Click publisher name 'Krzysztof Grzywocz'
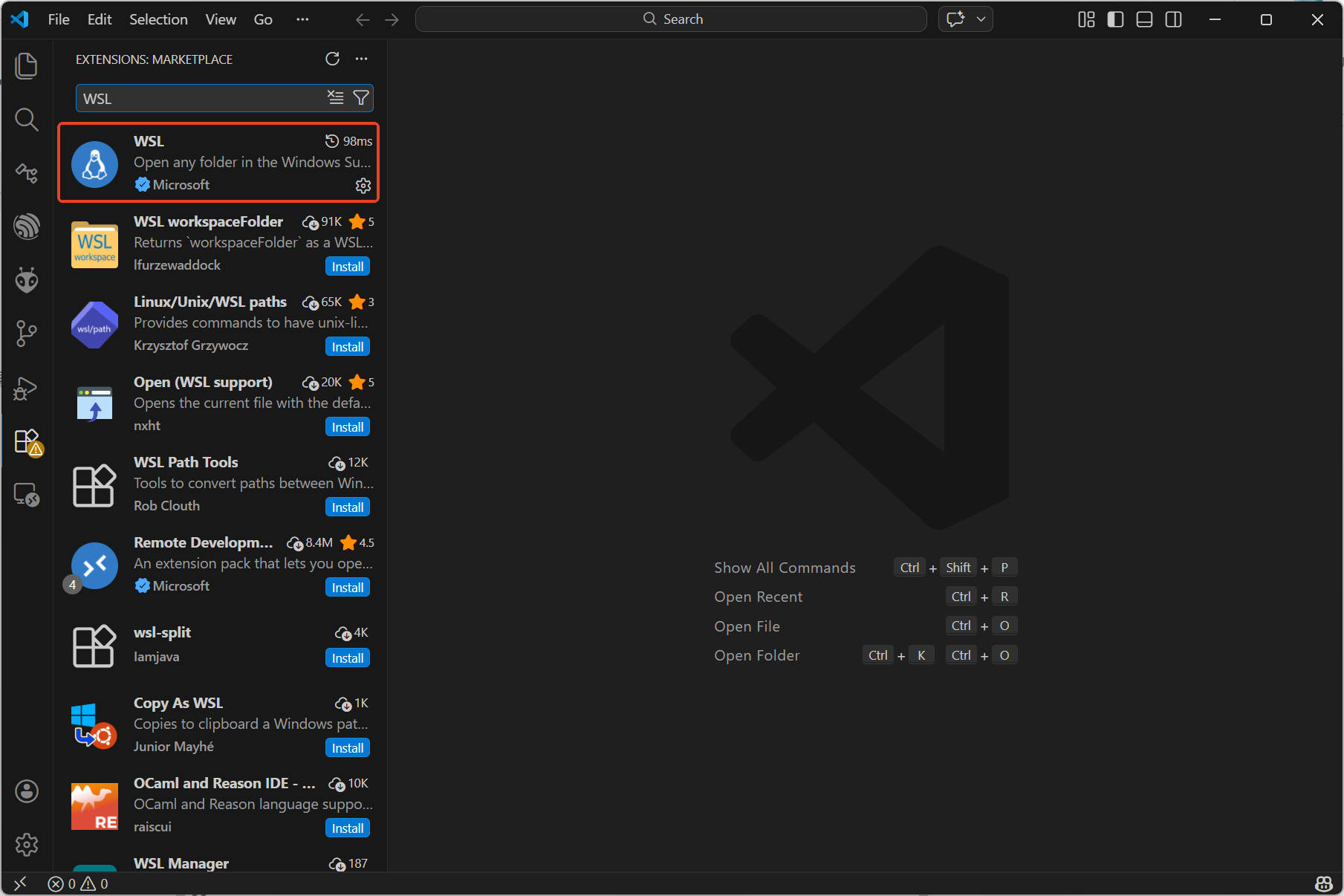Viewport: 1344px width, 896px height. (191, 345)
